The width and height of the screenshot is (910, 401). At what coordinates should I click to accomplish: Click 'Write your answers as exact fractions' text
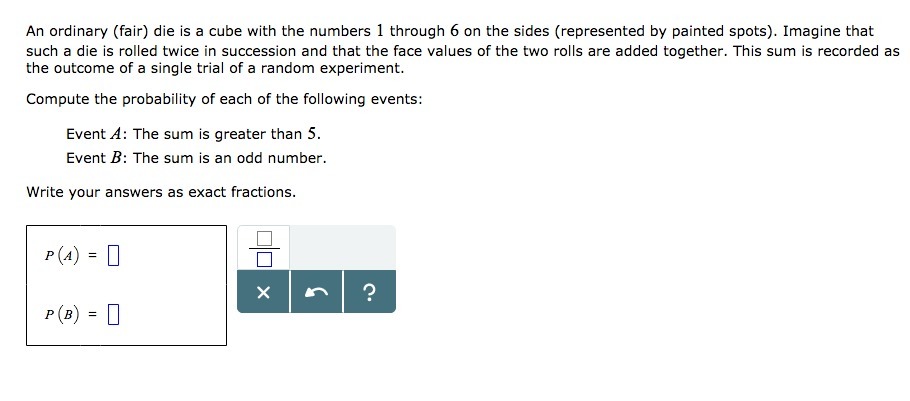click(x=161, y=191)
